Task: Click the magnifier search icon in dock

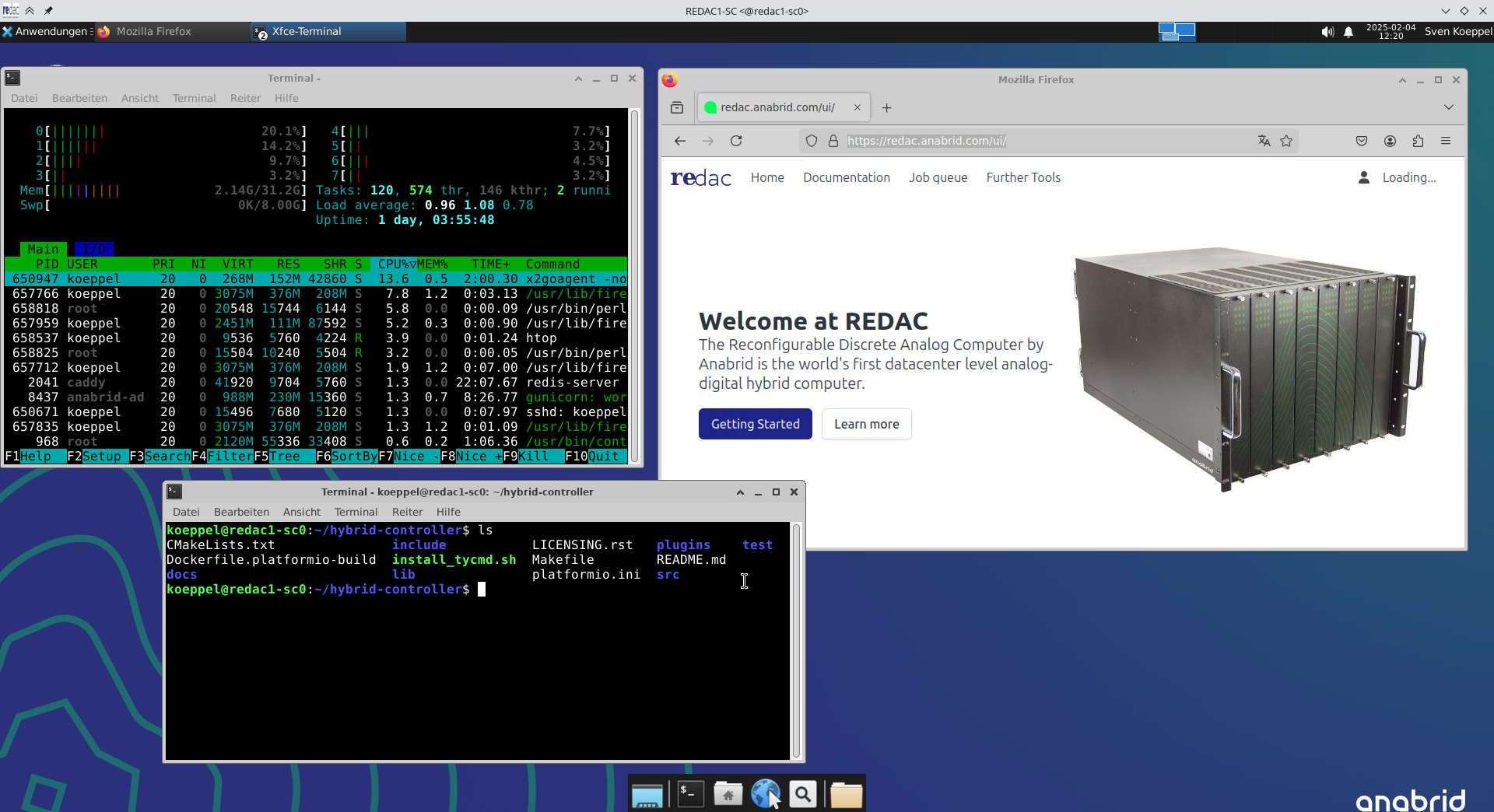Action: (x=803, y=793)
